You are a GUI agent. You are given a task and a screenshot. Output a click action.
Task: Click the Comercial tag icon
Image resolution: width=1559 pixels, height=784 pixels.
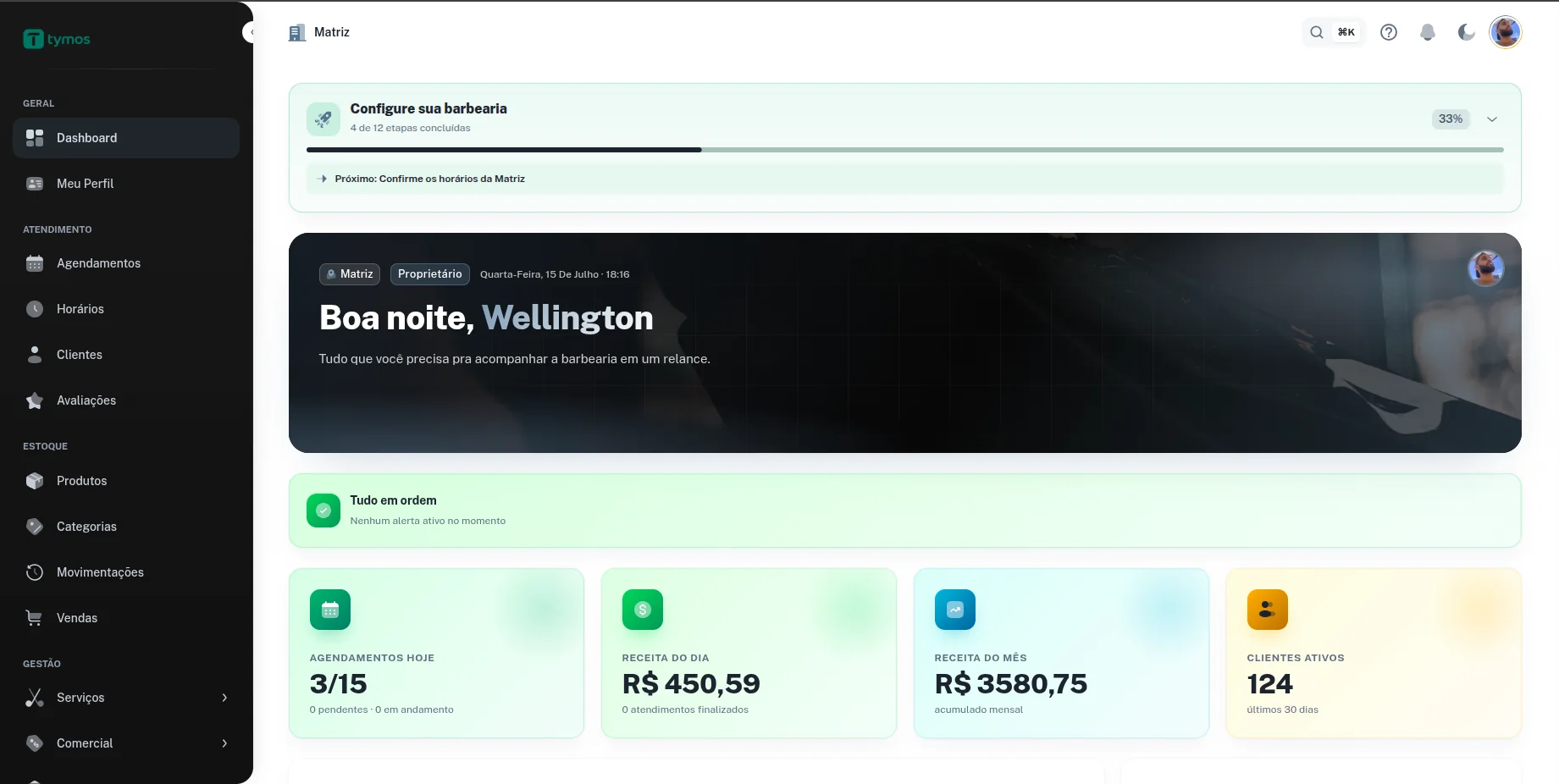35,743
